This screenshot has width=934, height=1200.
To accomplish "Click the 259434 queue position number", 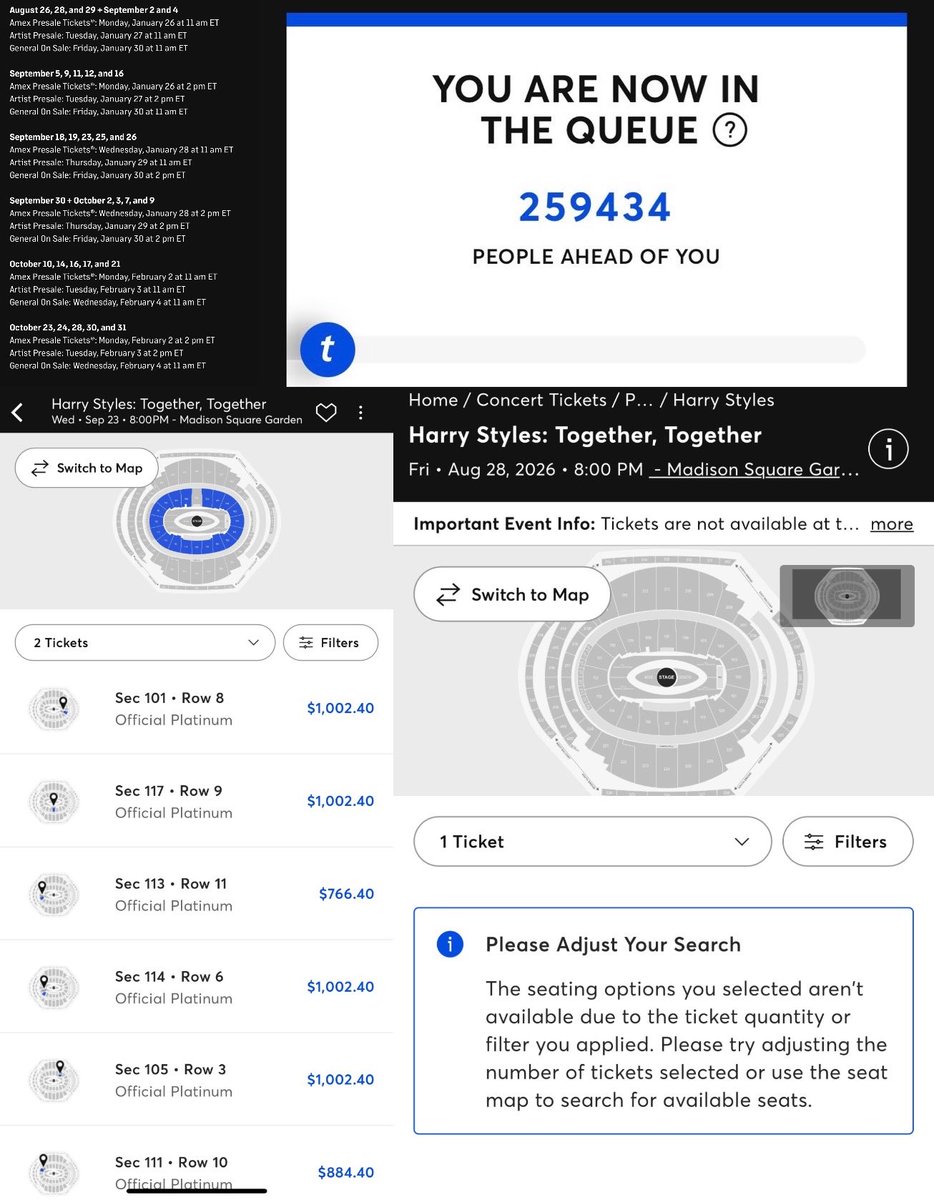I will 595,207.
